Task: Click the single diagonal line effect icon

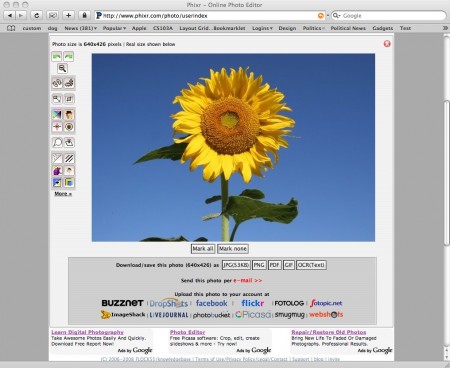Action: [57, 159]
